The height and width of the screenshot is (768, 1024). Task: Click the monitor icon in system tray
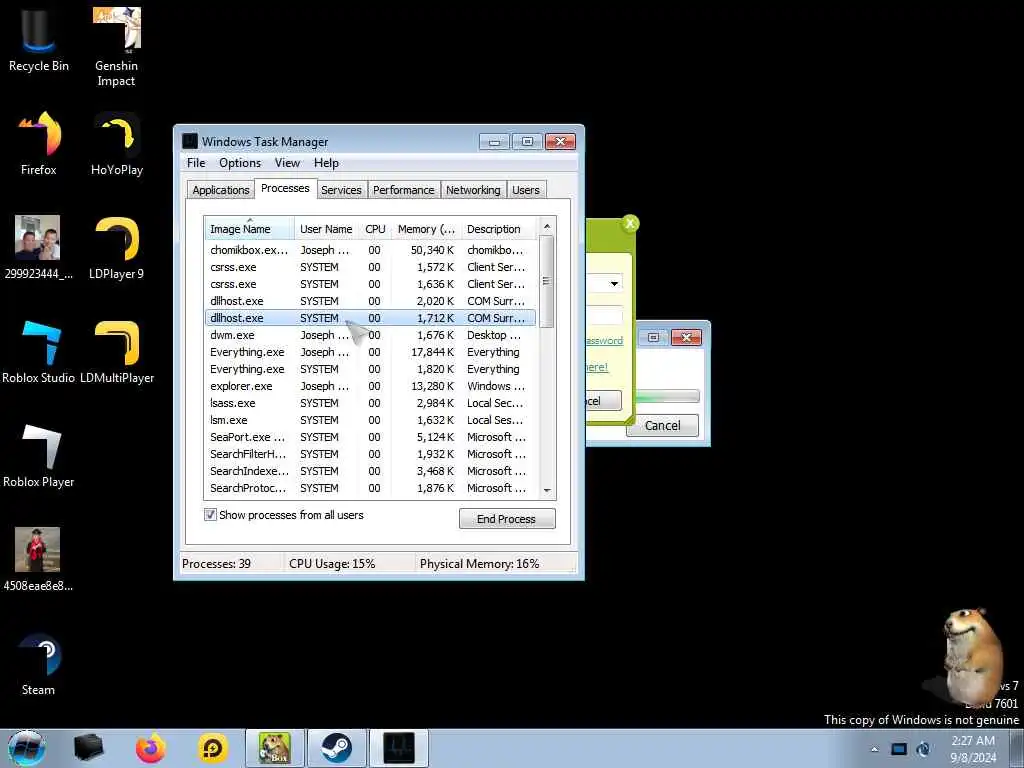click(899, 749)
